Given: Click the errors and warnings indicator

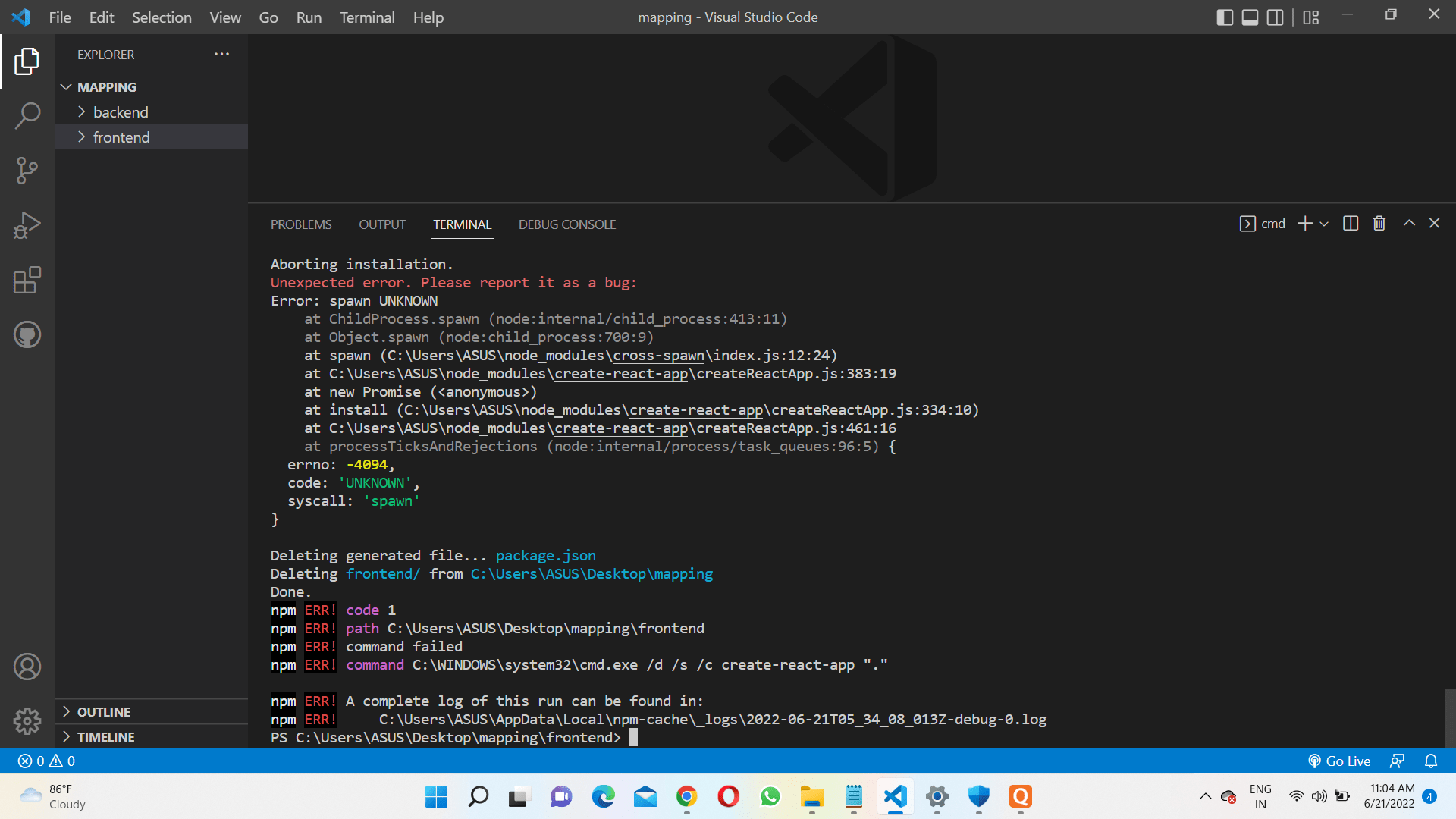Looking at the screenshot, I should [45, 761].
